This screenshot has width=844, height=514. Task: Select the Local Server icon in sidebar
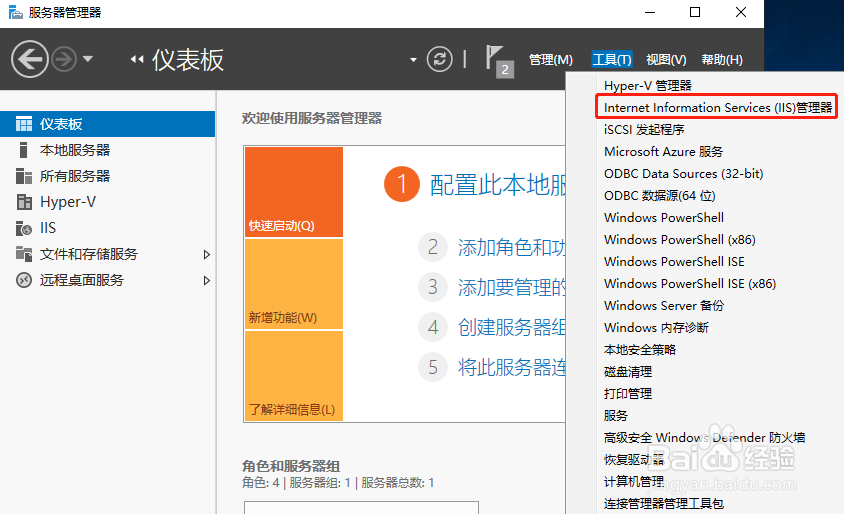(23, 150)
